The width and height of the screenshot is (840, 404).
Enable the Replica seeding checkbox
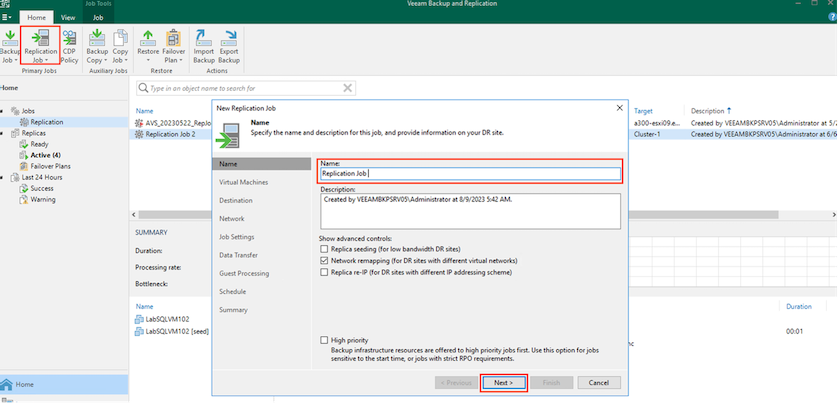pyautogui.click(x=324, y=249)
